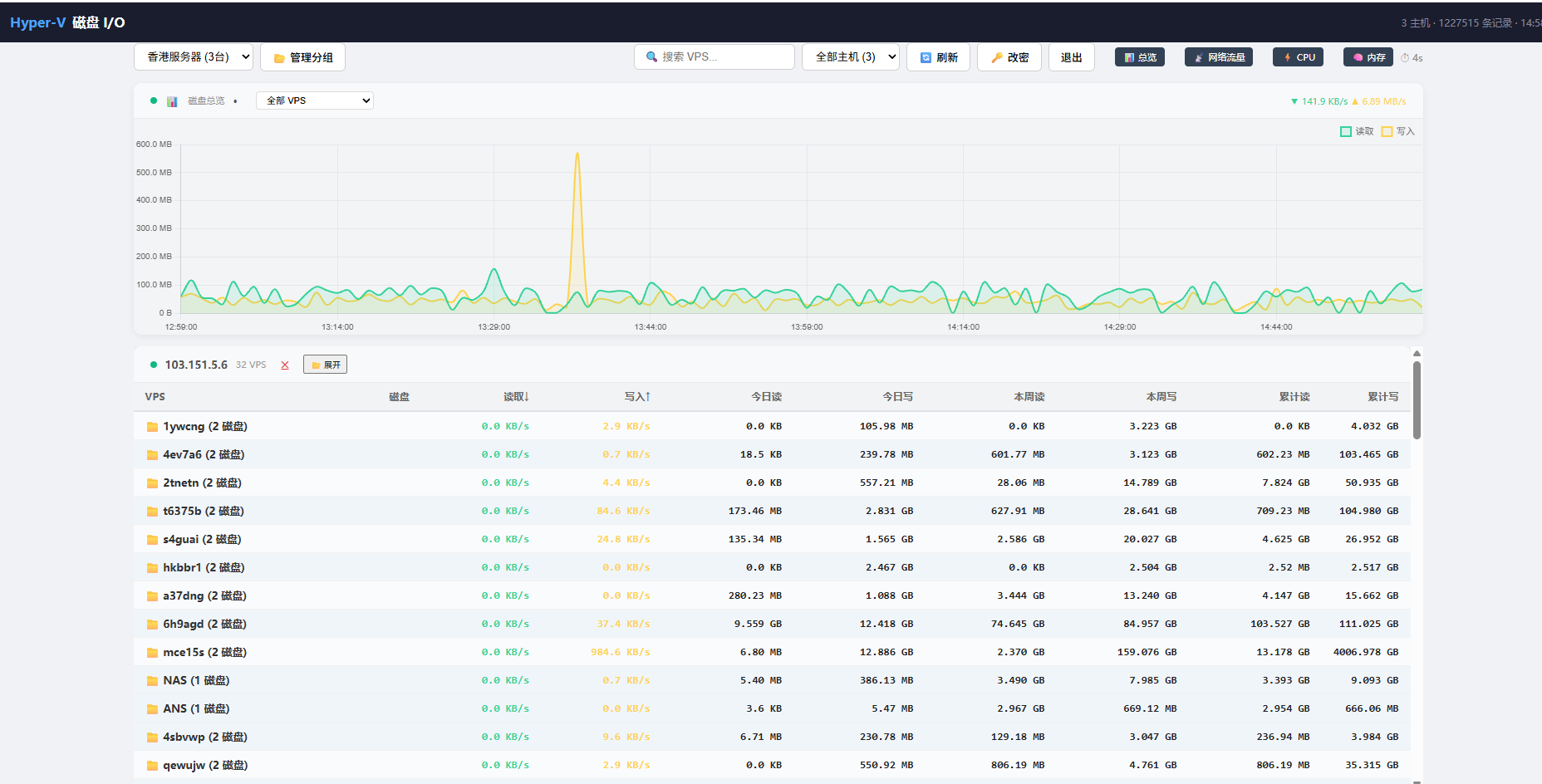The width and height of the screenshot is (1542, 784).
Task: Focus the 搜索 VPS search field
Action: (715, 56)
